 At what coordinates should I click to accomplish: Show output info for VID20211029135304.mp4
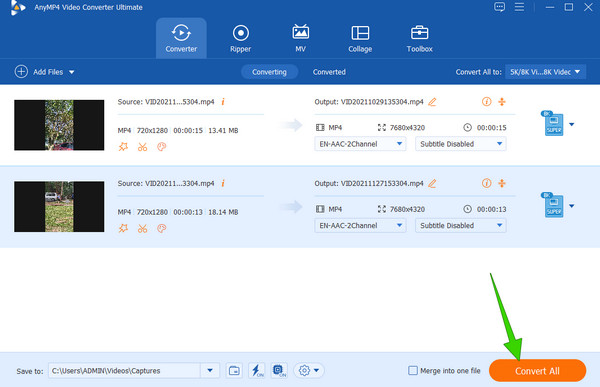486,101
